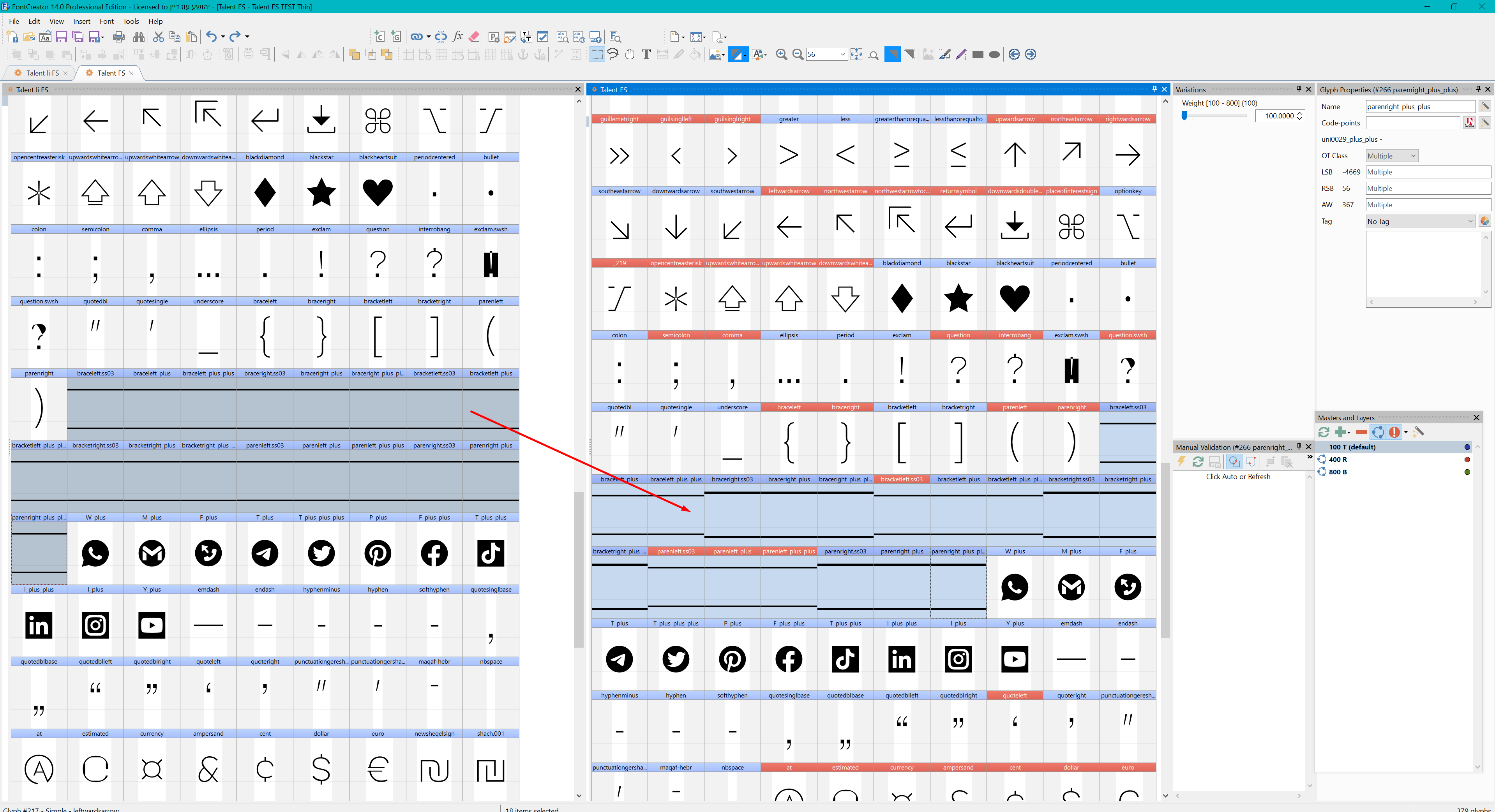Click wand button beside Name field
The image size is (1495, 812).
[x=1484, y=107]
